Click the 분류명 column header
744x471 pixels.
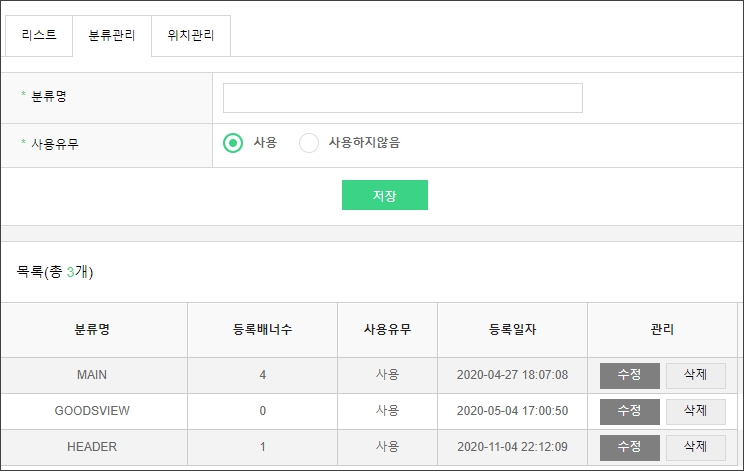point(92,330)
